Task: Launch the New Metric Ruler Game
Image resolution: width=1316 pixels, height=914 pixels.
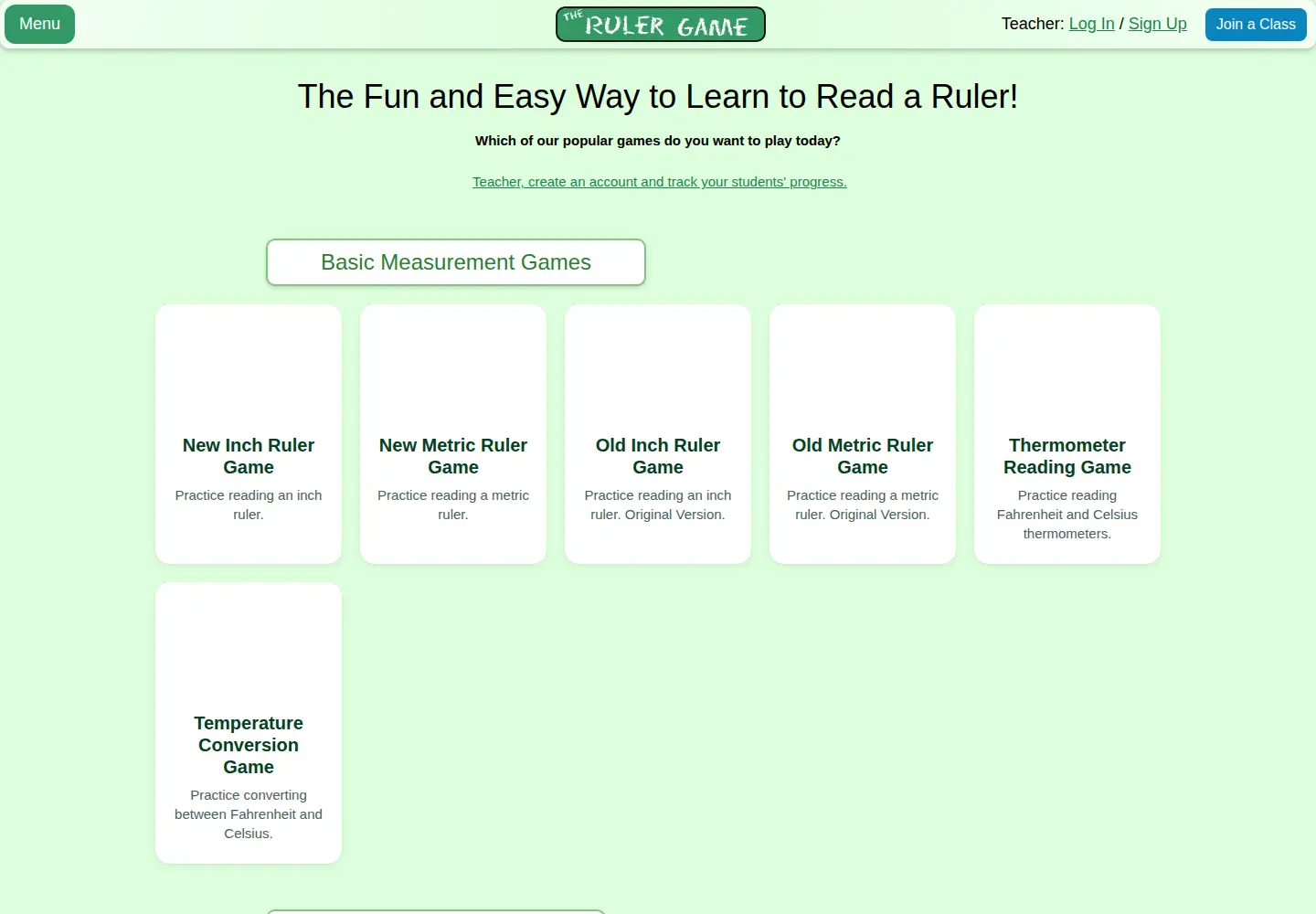Action: [453, 434]
